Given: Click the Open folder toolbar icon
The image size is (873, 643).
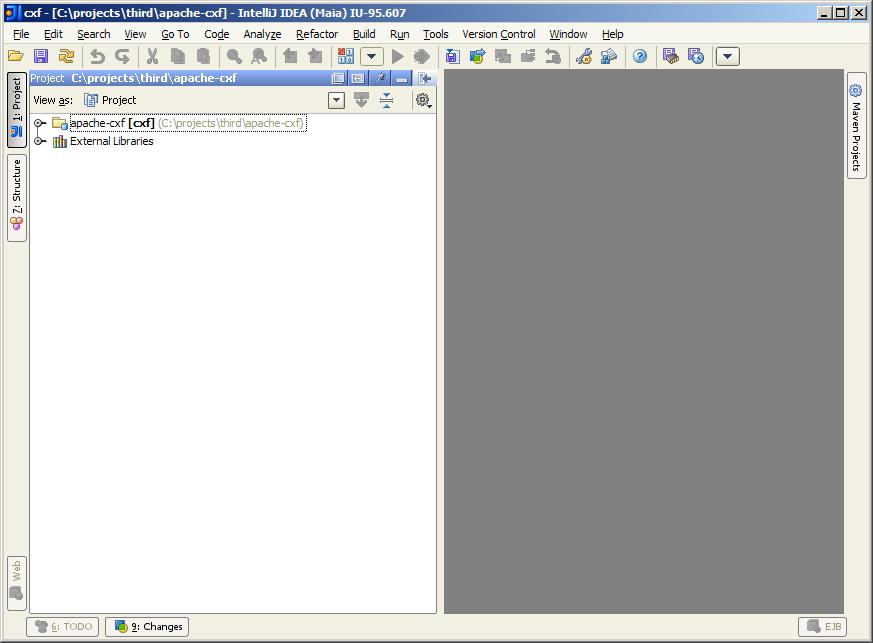Looking at the screenshot, I should (16, 56).
